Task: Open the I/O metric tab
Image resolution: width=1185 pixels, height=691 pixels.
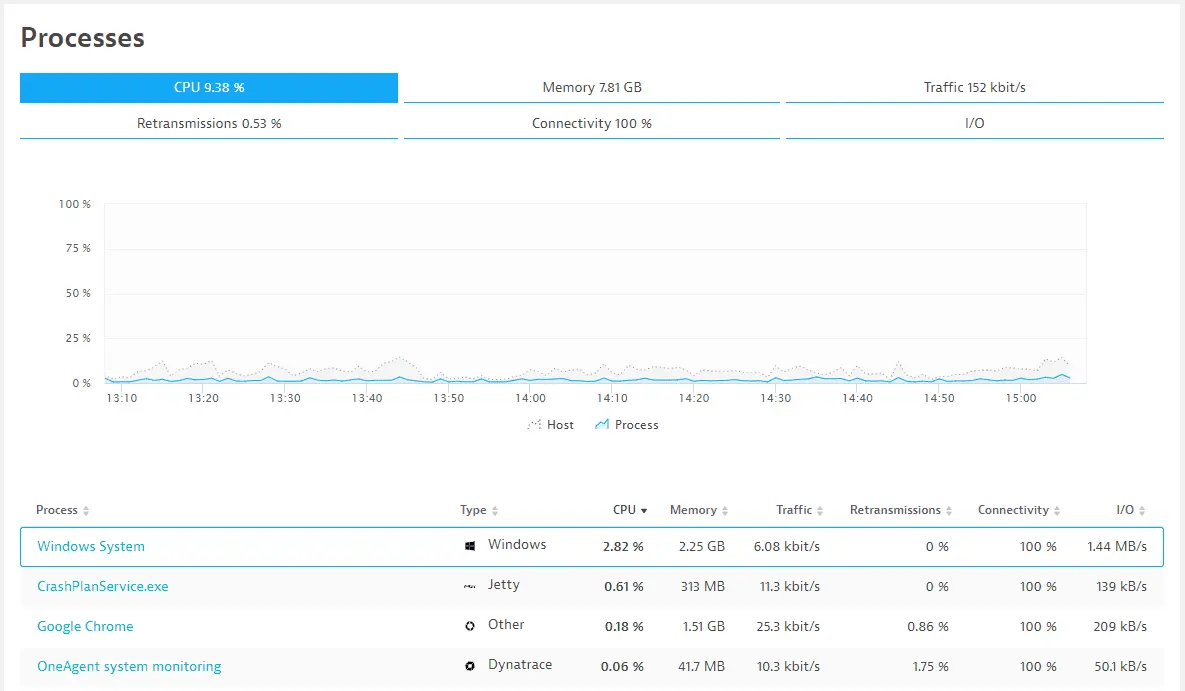Action: point(975,123)
